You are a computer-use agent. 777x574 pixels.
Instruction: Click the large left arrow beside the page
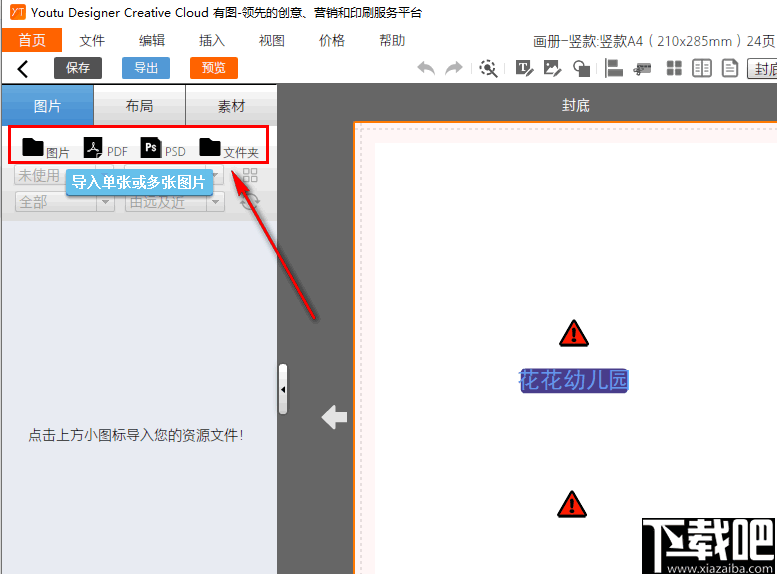click(x=334, y=417)
